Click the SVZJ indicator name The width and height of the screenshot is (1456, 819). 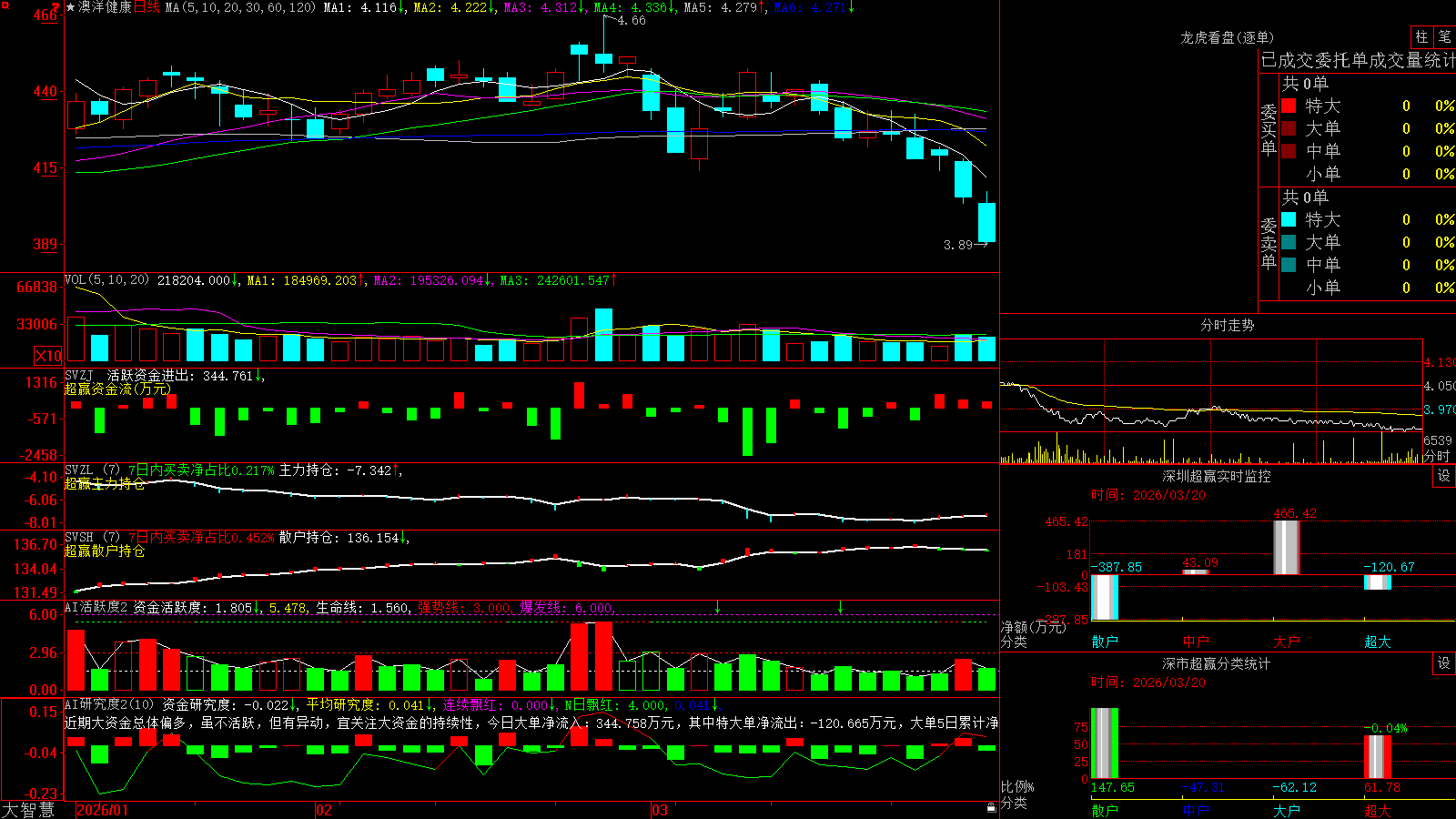(79, 375)
